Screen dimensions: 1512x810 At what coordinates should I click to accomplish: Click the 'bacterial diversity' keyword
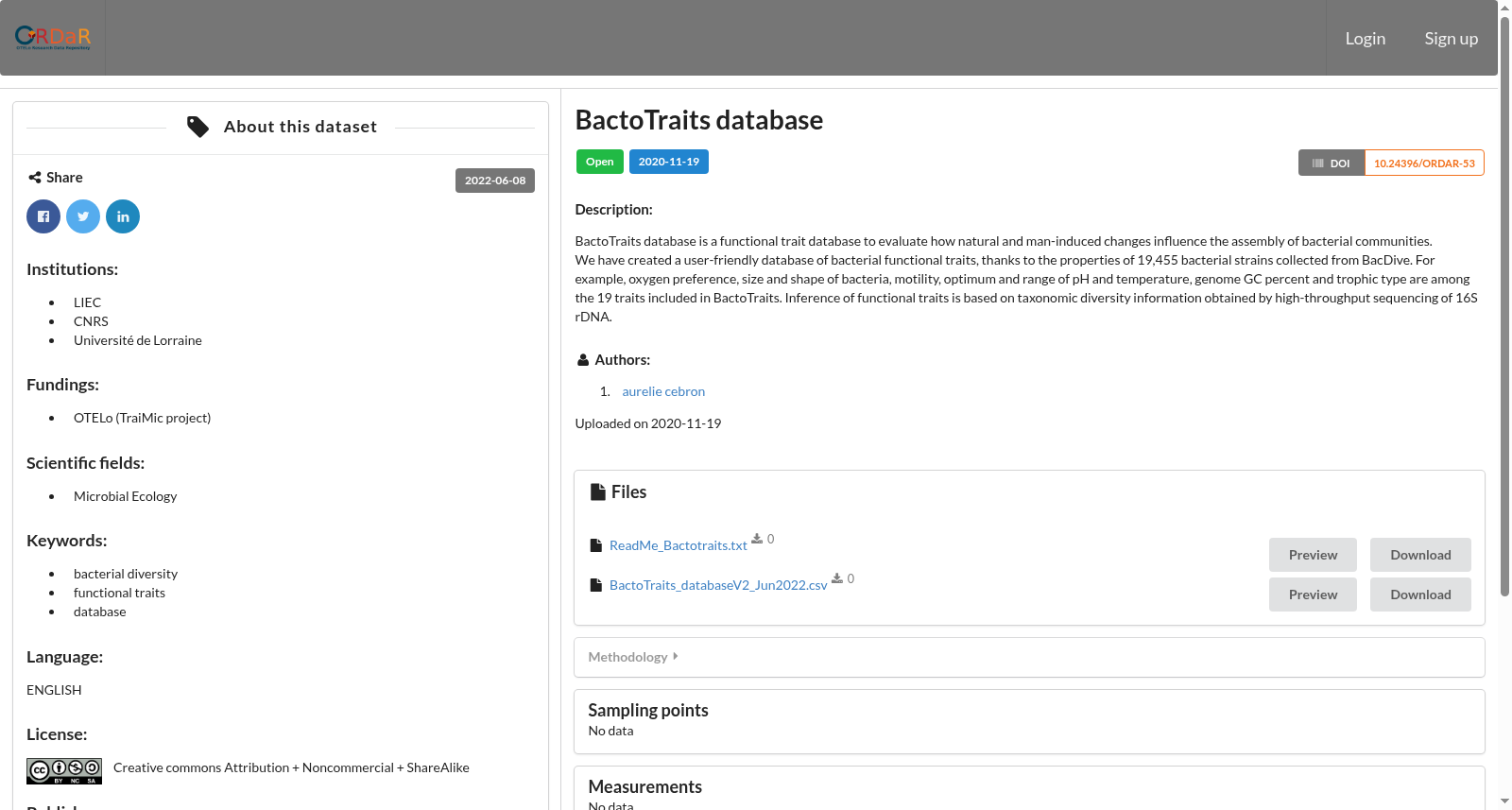[x=126, y=574]
